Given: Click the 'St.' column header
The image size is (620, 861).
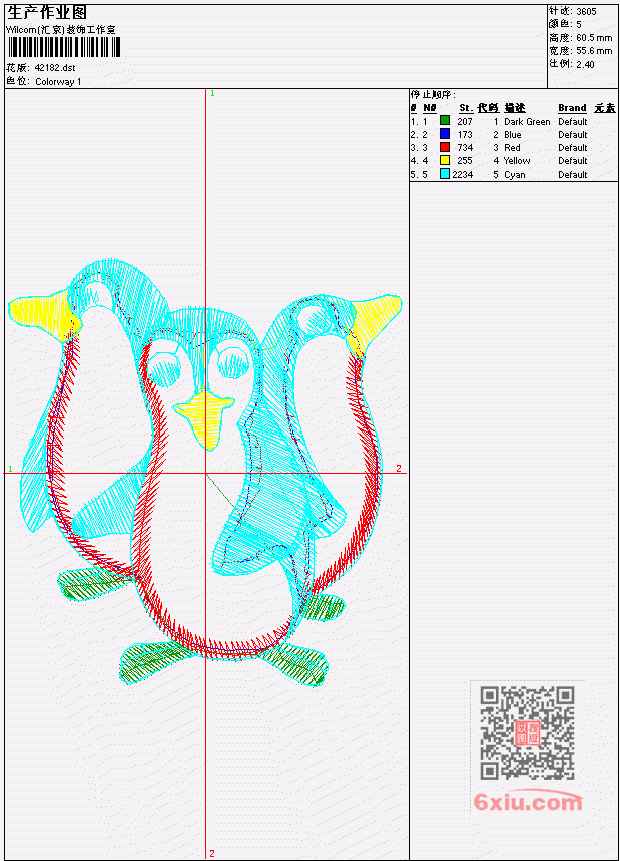Looking at the screenshot, I should coord(466,108).
